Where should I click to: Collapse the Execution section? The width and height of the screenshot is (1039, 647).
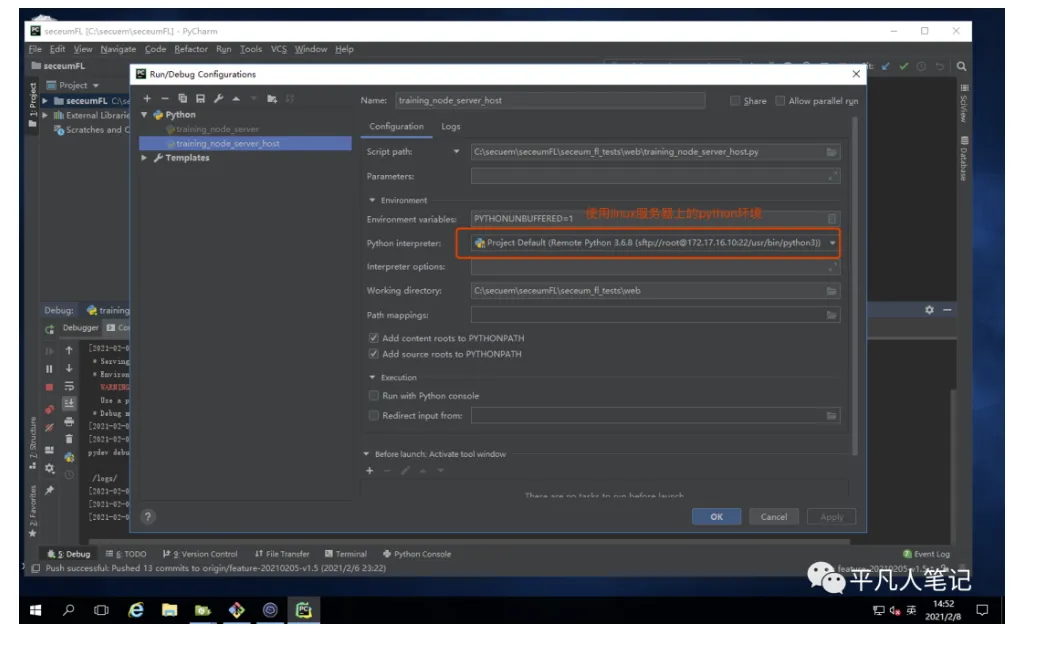[x=372, y=377]
